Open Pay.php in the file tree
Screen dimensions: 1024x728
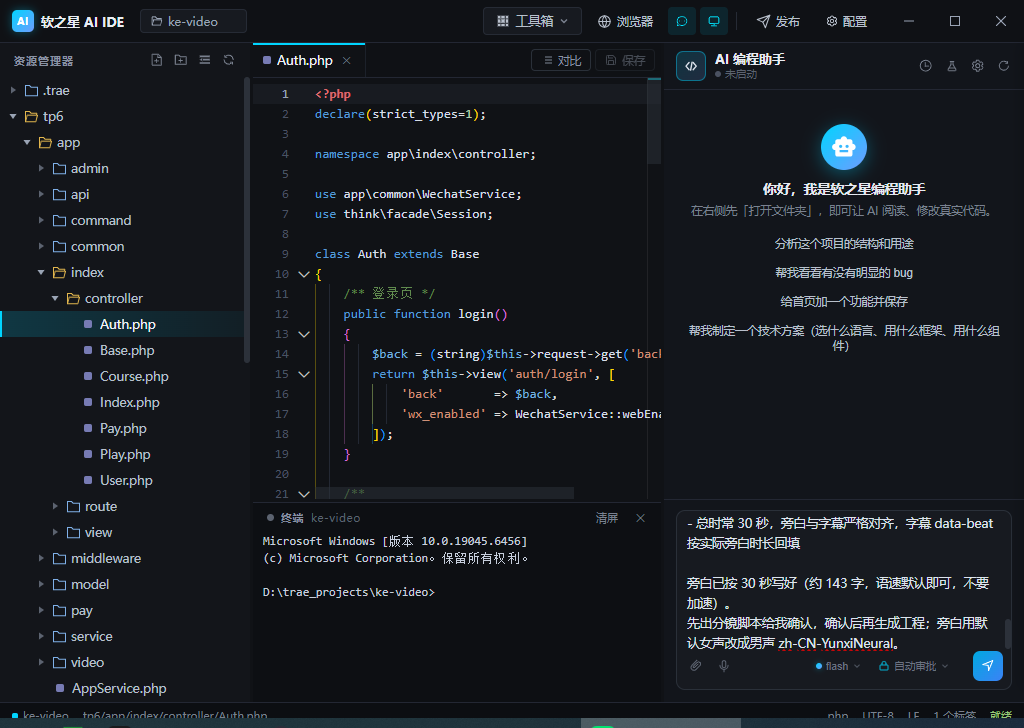point(122,428)
